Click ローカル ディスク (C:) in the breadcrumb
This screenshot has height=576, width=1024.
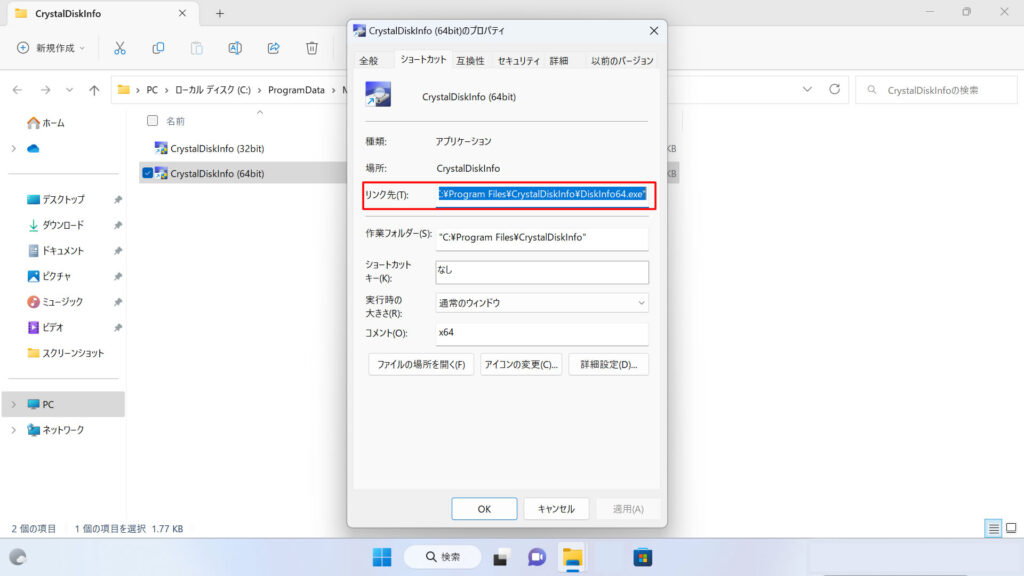pyautogui.click(x=213, y=90)
